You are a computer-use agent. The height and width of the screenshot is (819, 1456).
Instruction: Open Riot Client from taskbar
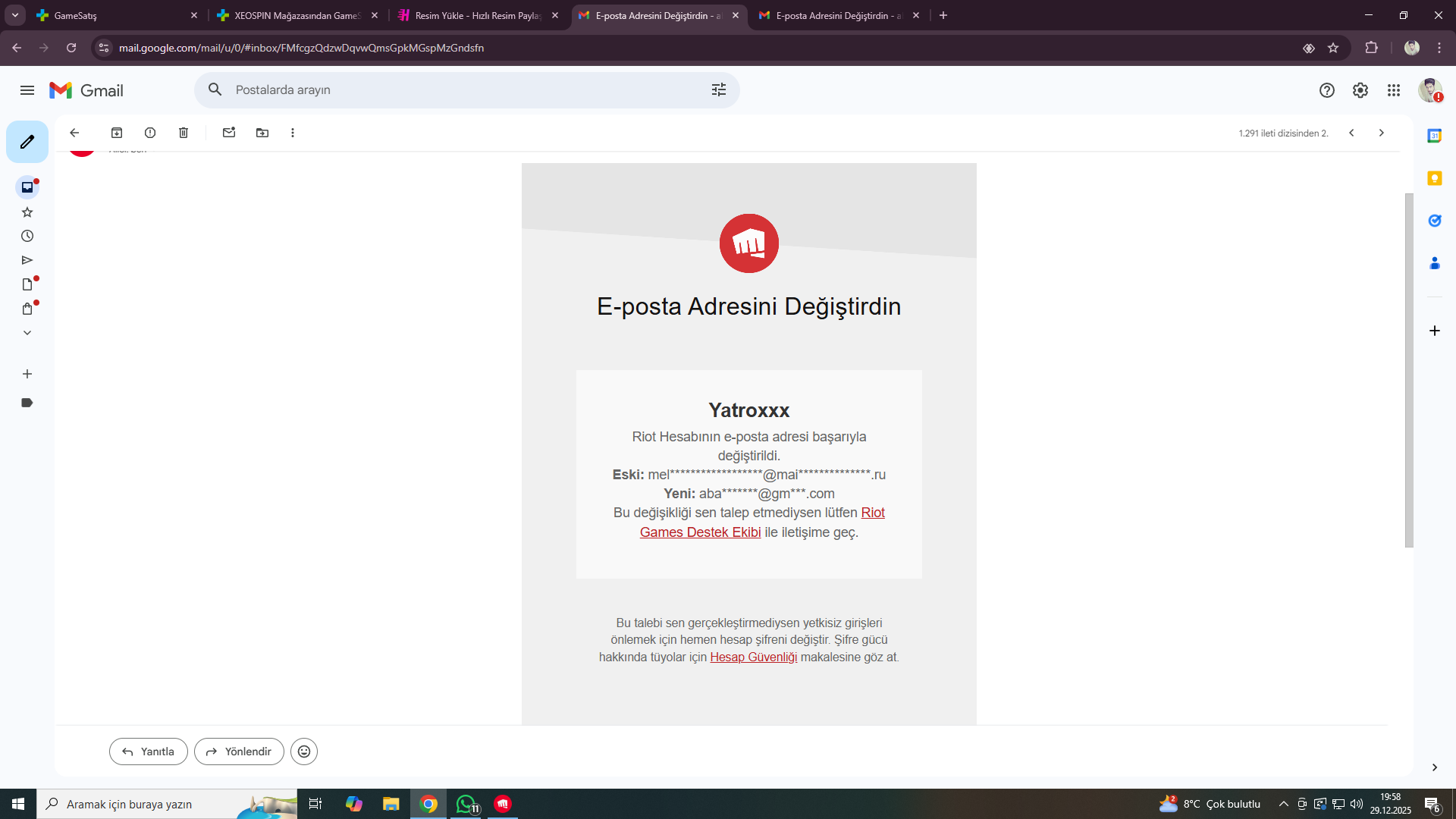pyautogui.click(x=503, y=804)
